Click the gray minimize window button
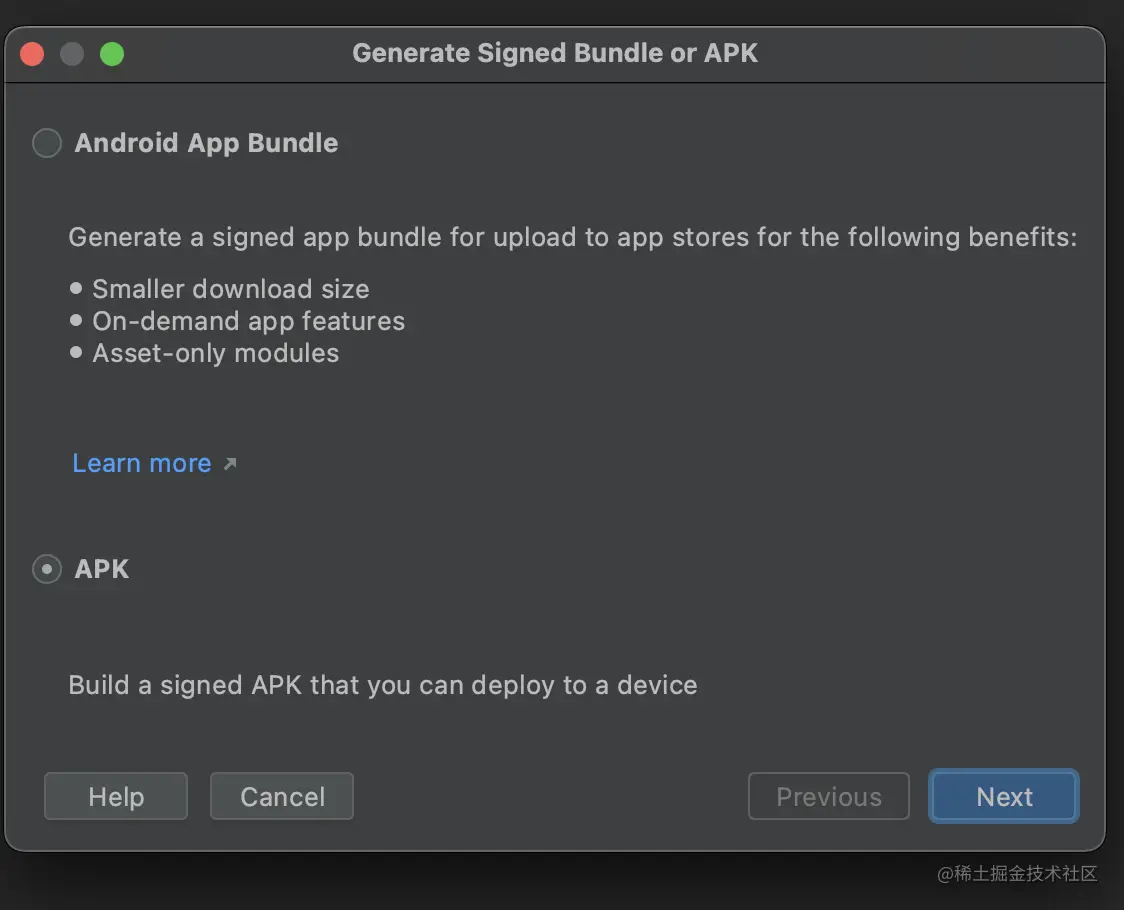 tap(72, 54)
